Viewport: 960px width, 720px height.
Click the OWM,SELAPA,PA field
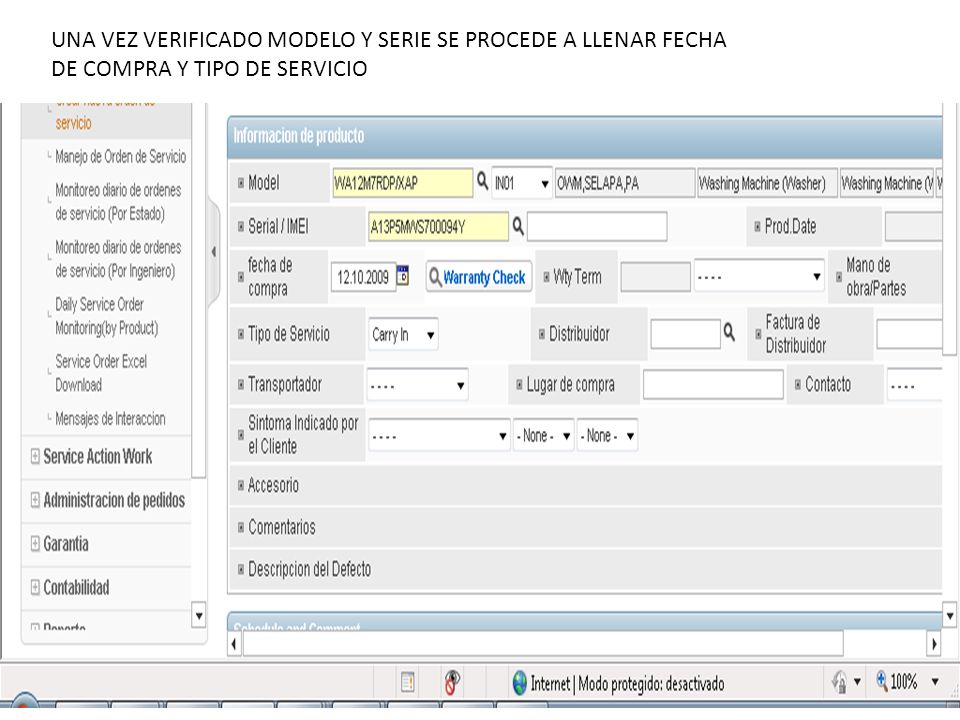[x=624, y=183]
